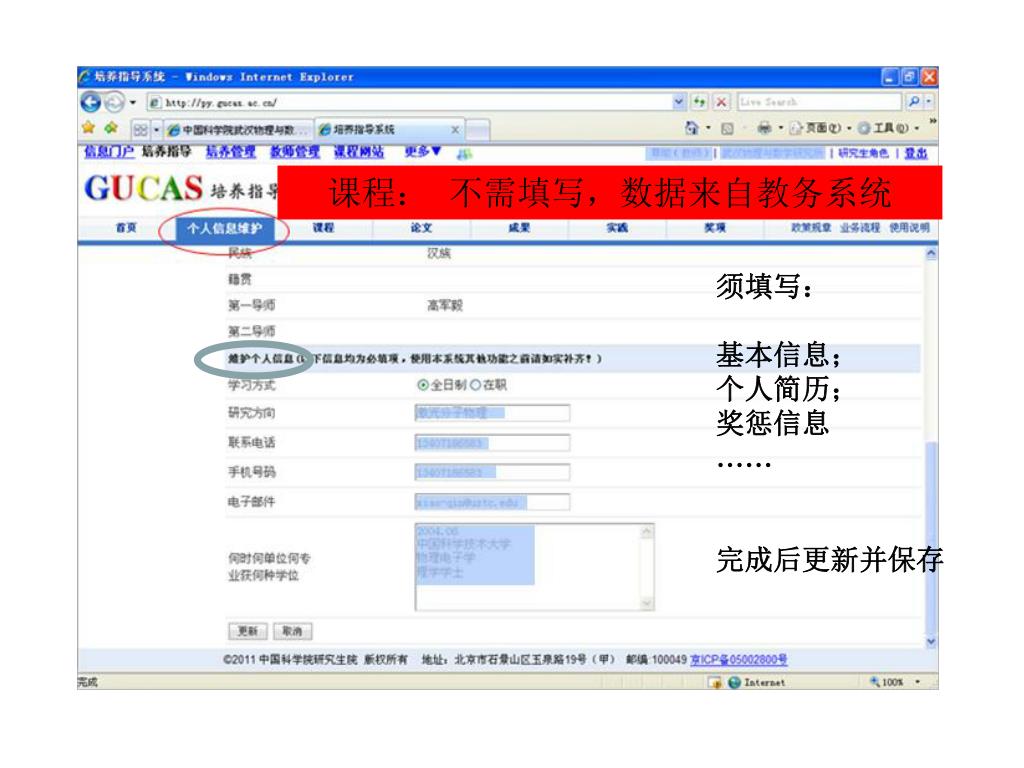This screenshot has width=1024, height=768.
Task: Select the 全日制 radio button
Action: pyautogui.click(x=423, y=385)
